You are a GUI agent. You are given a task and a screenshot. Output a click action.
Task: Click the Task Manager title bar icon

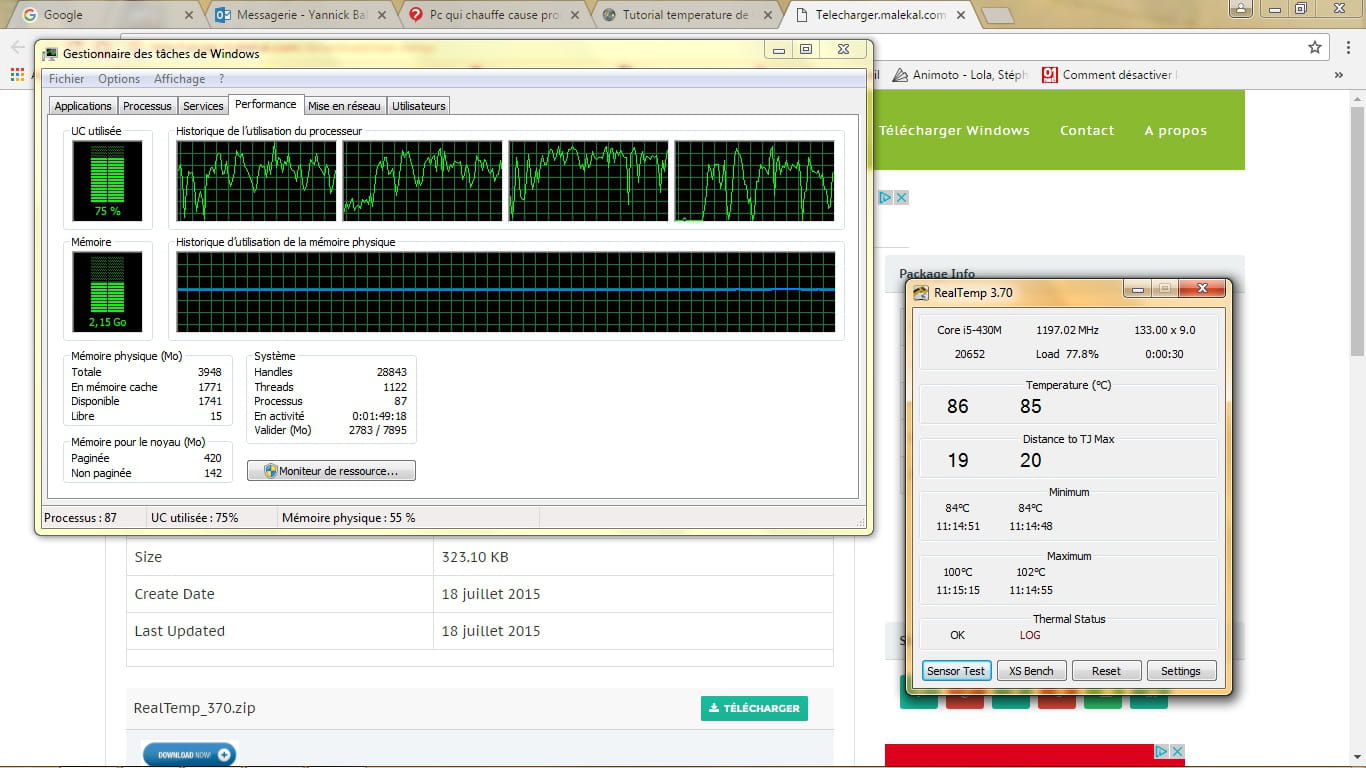pyautogui.click(x=50, y=53)
